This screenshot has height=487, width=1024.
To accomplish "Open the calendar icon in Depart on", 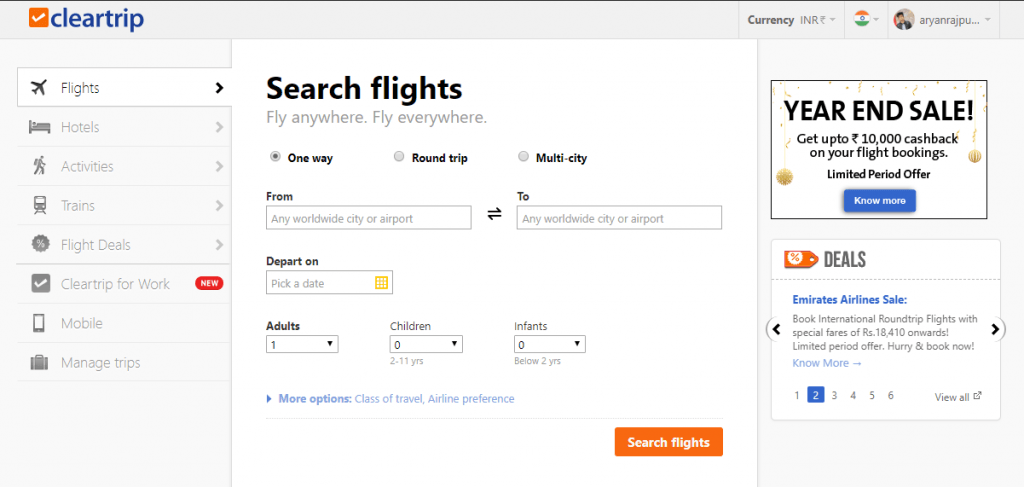I will click(381, 283).
